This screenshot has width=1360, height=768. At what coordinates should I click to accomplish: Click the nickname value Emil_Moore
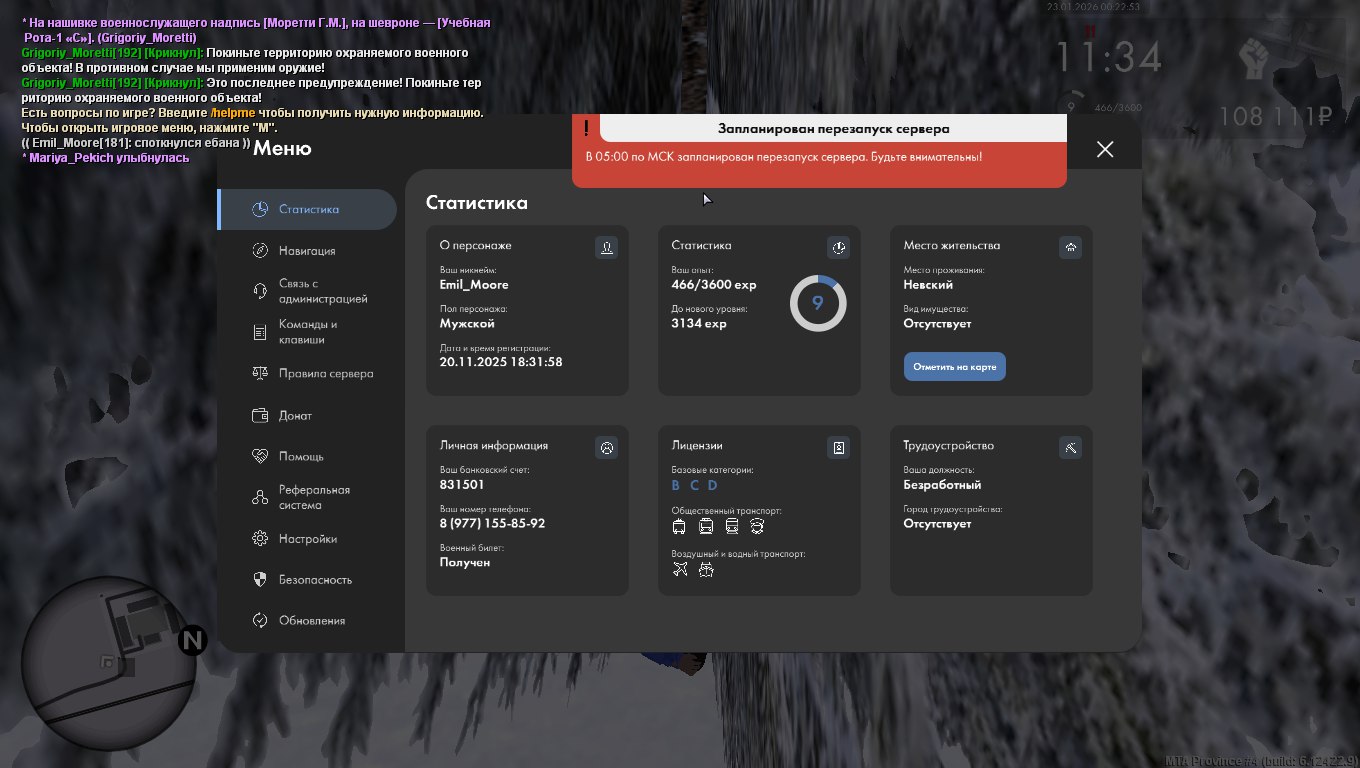[474, 285]
